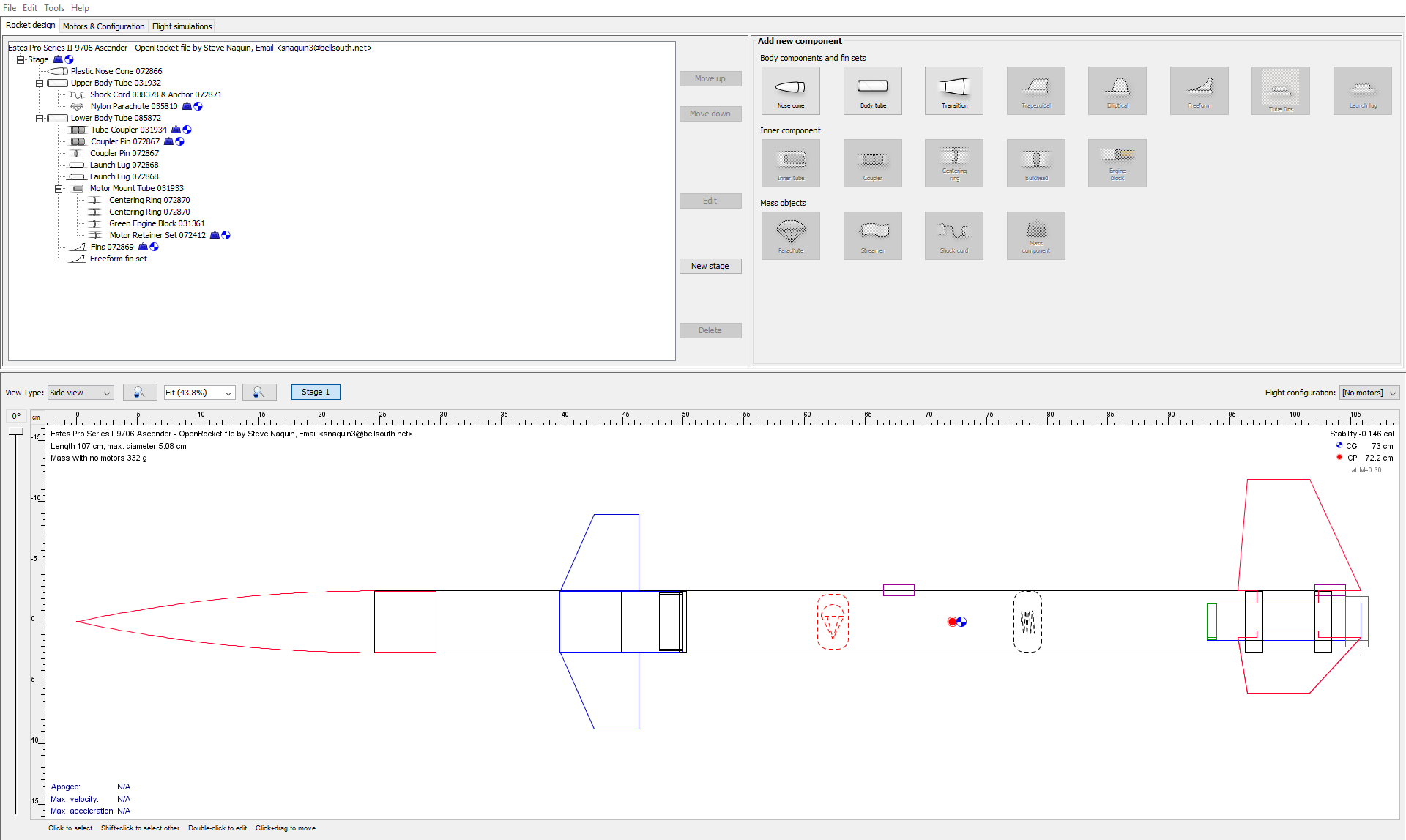Add Tube fins to the rocket
This screenshot has width=1406, height=840.
tap(1280, 90)
